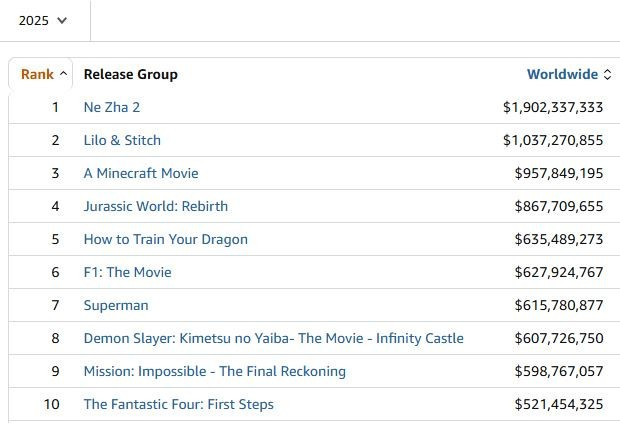Open How to Train Your Dragon link
Viewport: 620px width, 423px height.
point(166,239)
